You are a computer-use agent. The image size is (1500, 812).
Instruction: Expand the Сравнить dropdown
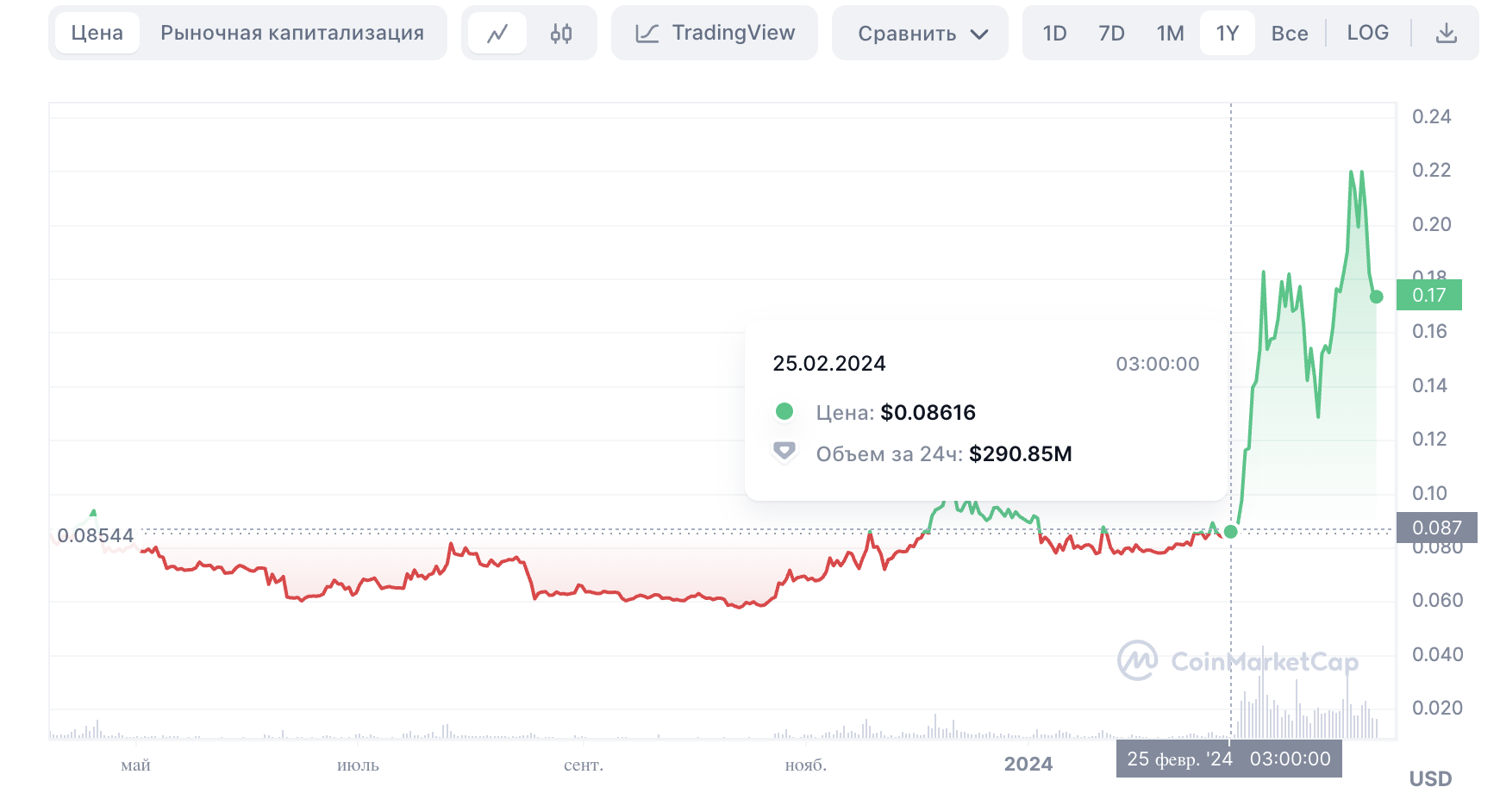[920, 33]
